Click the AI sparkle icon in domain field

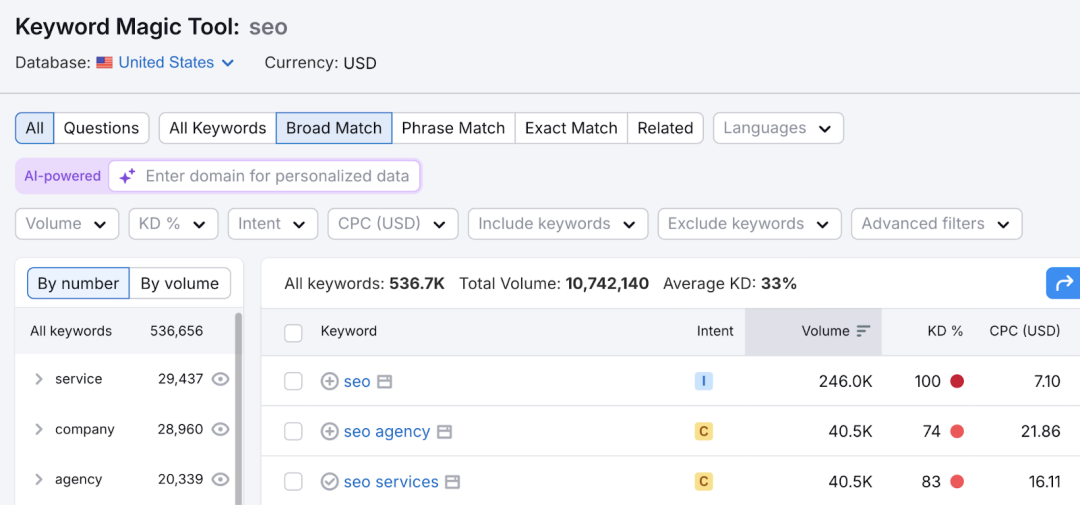(127, 176)
